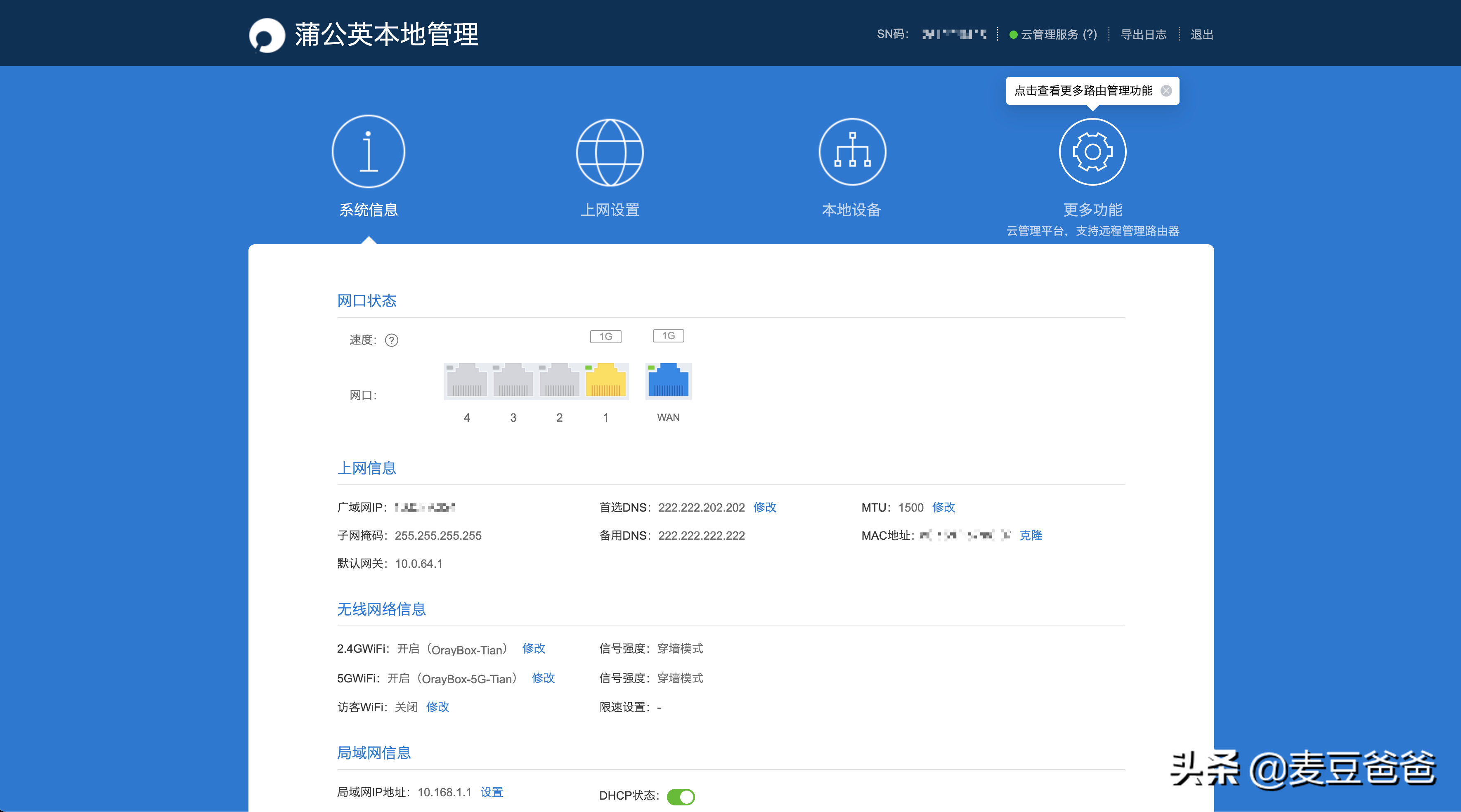Click the 云管理平台，支持远程管理路由器 subtitle
Image resolution: width=1461 pixels, height=812 pixels.
[x=1092, y=231]
